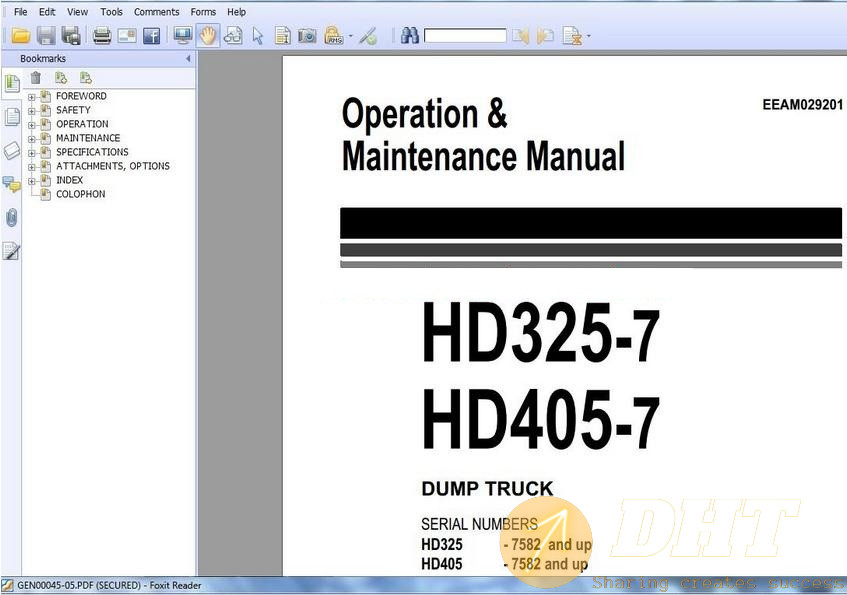Click the RMS padlock icon
847x595 pixels.
(334, 36)
